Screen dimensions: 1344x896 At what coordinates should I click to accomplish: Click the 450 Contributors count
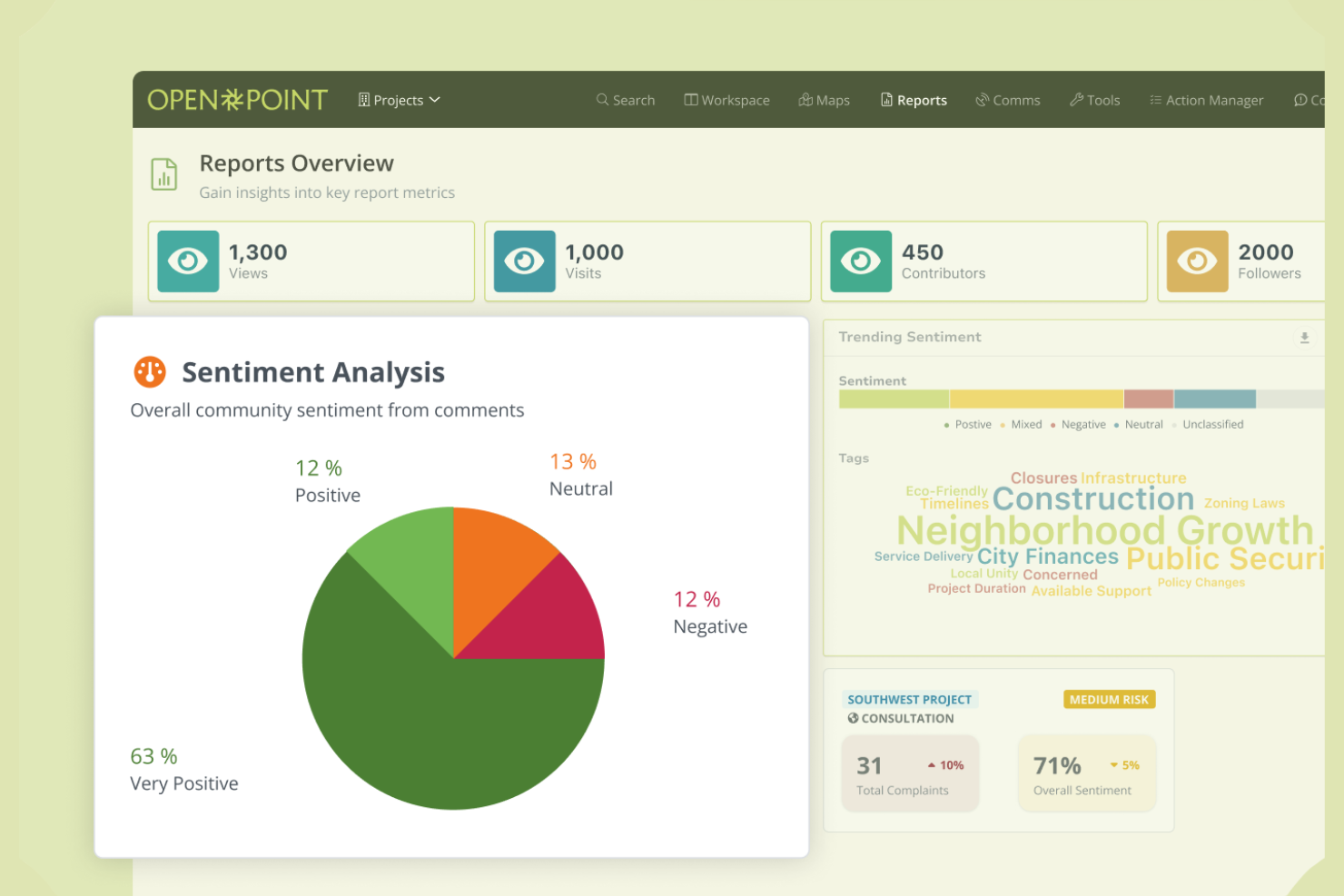click(x=923, y=252)
